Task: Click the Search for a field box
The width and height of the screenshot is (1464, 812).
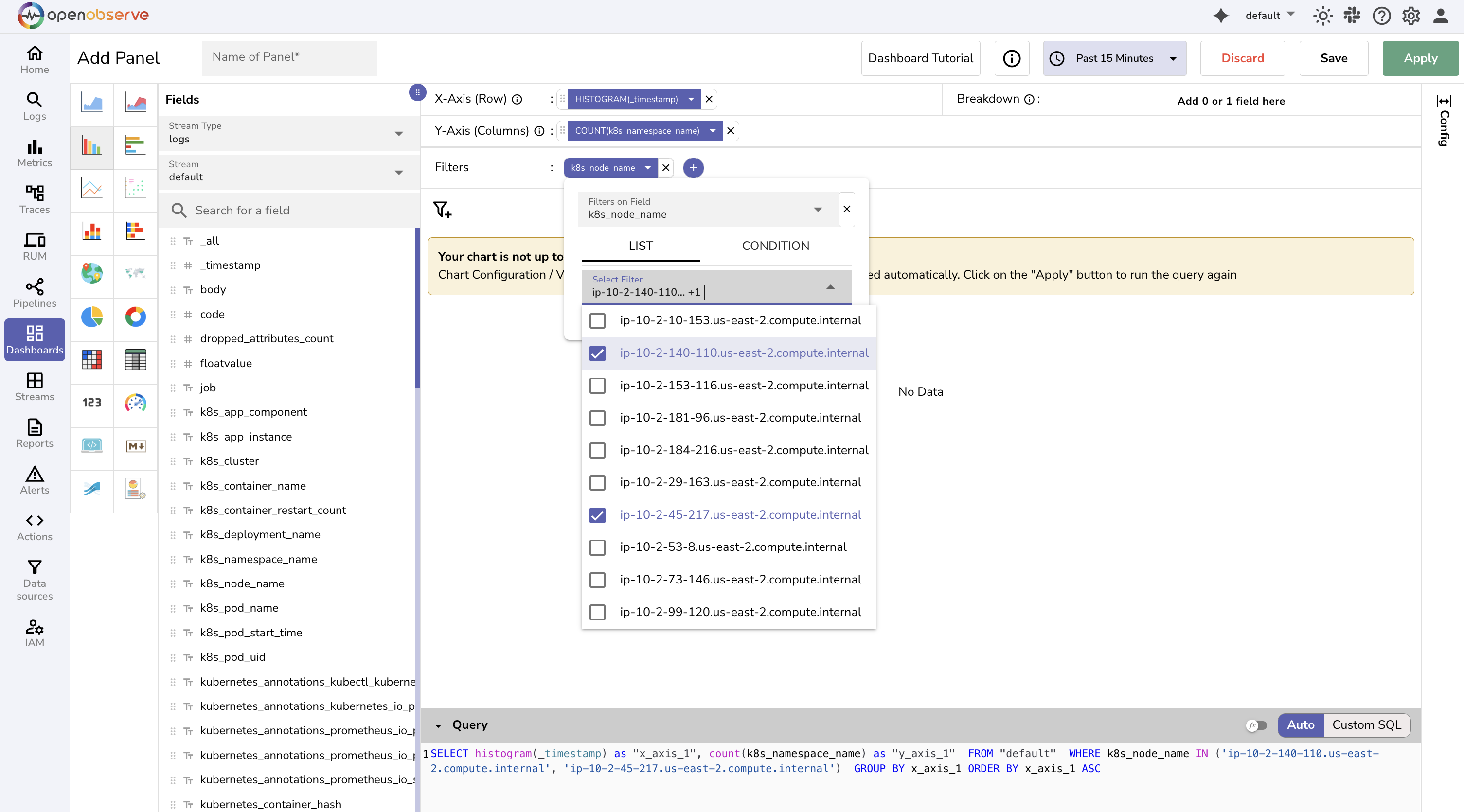Action: pyautogui.click(x=289, y=210)
